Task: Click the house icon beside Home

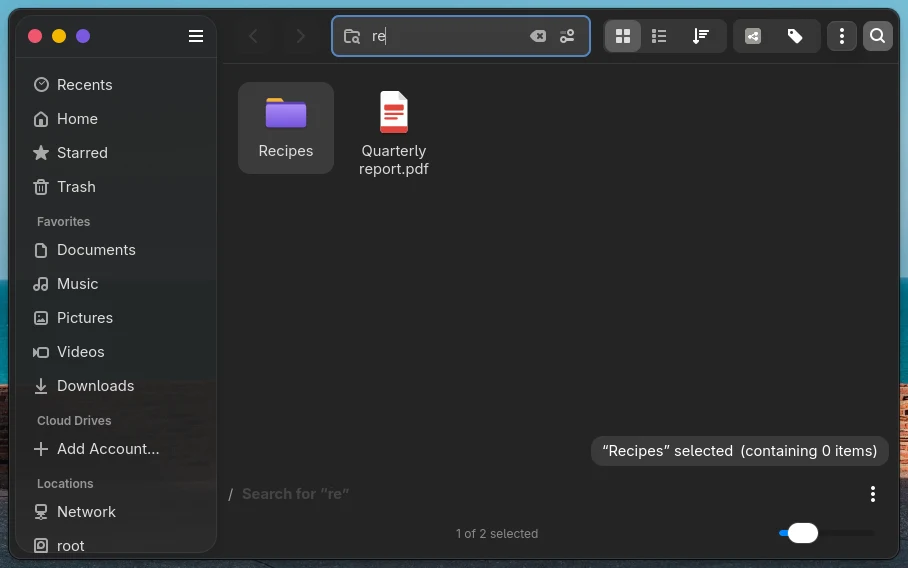Action: (41, 119)
